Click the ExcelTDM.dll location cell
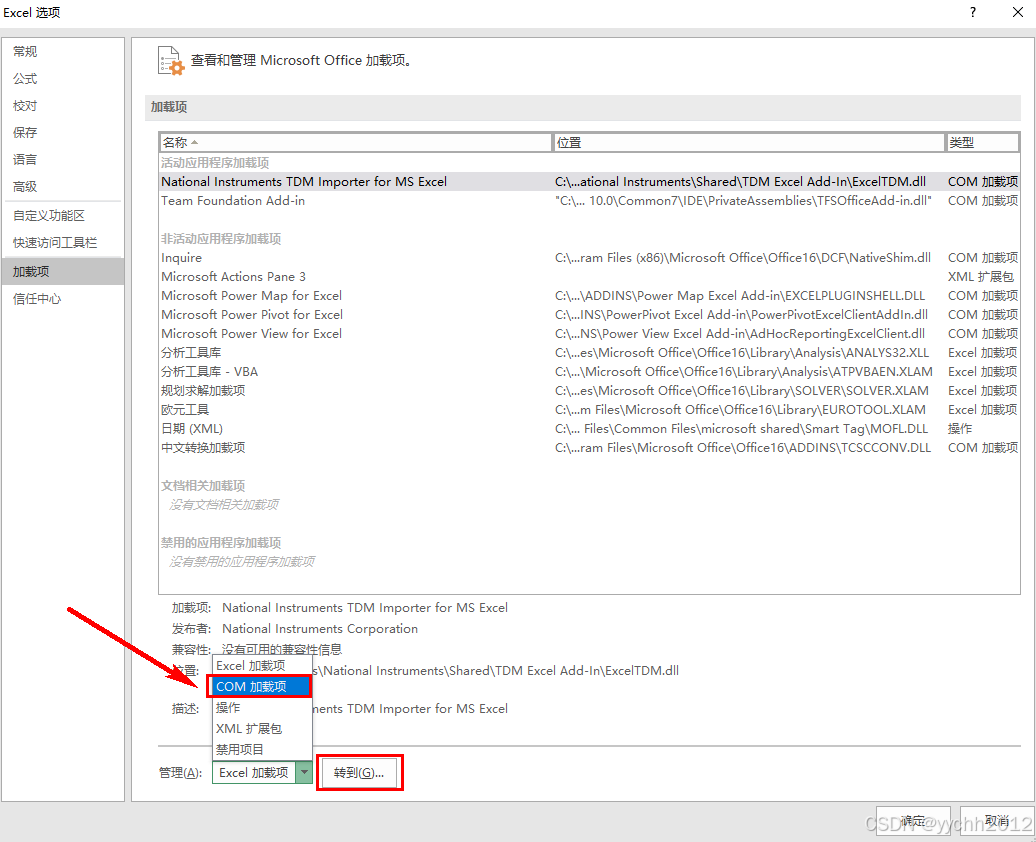Viewport: 1036px width, 842px height. 740,182
